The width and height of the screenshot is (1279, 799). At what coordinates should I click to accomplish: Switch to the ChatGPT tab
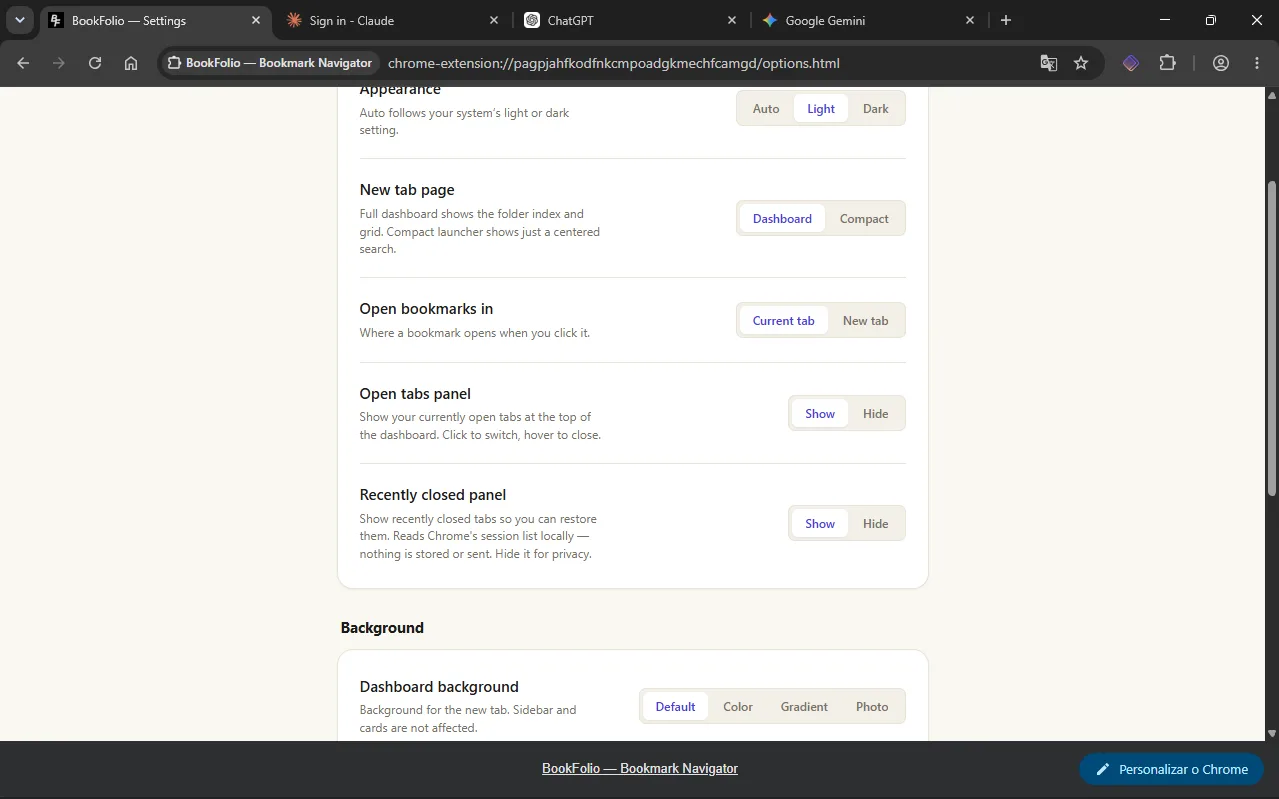pyautogui.click(x=632, y=20)
